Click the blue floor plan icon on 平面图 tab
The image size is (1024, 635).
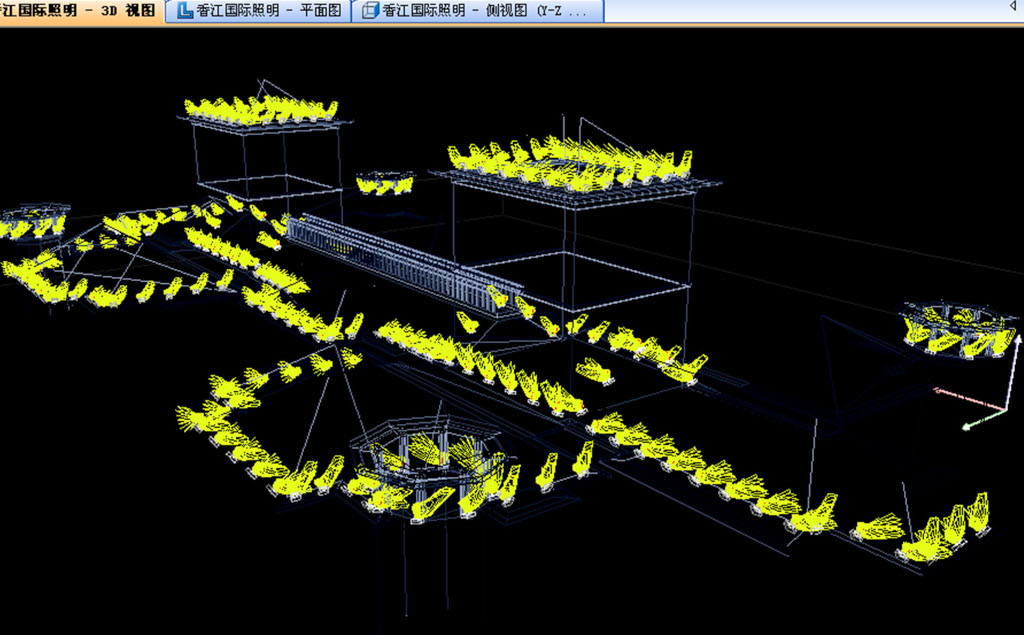[185, 11]
